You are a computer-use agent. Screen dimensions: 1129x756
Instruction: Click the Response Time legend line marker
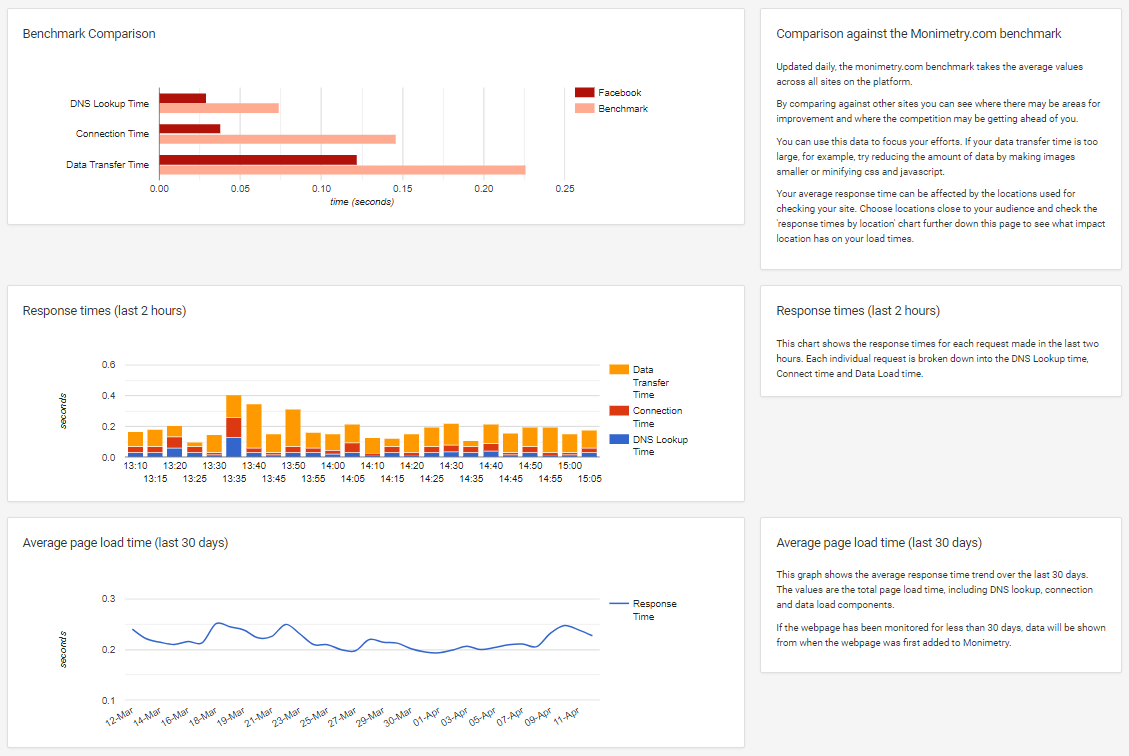pyautogui.click(x=618, y=604)
